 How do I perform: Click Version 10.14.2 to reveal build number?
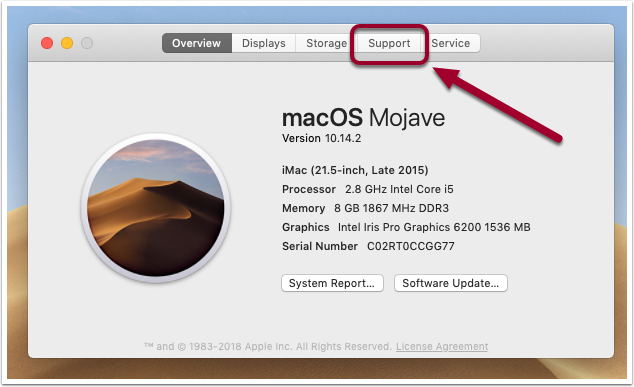(321, 138)
